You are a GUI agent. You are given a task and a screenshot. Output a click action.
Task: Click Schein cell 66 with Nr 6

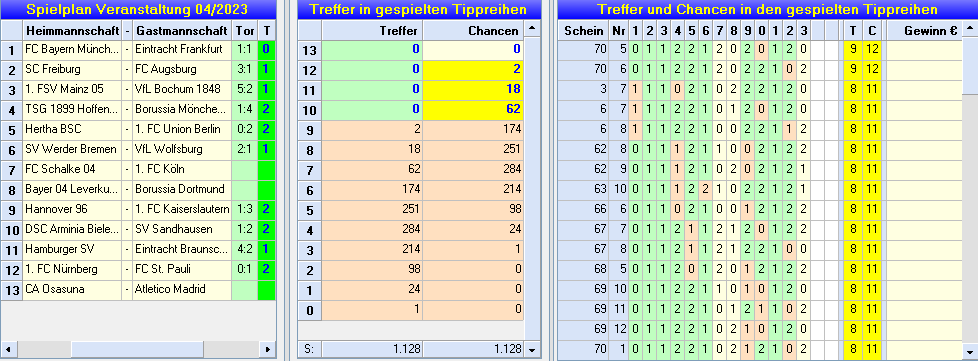[x=583, y=209]
